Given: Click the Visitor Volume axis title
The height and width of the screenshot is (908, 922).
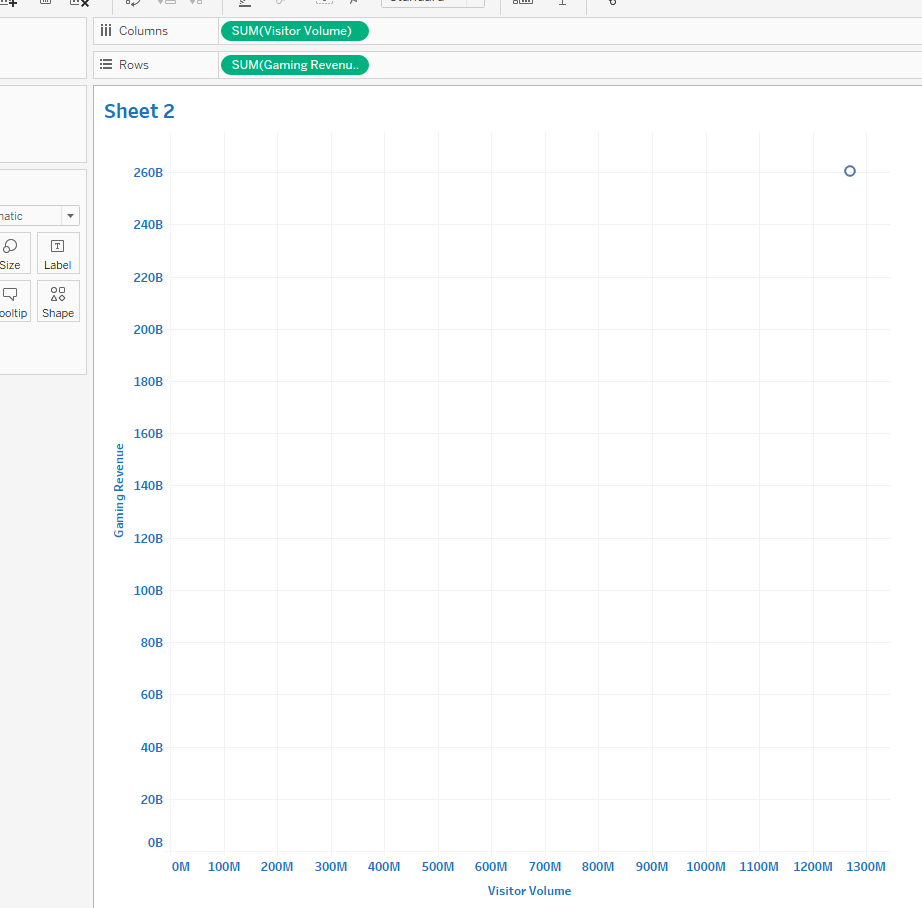Looking at the screenshot, I should pos(529,891).
